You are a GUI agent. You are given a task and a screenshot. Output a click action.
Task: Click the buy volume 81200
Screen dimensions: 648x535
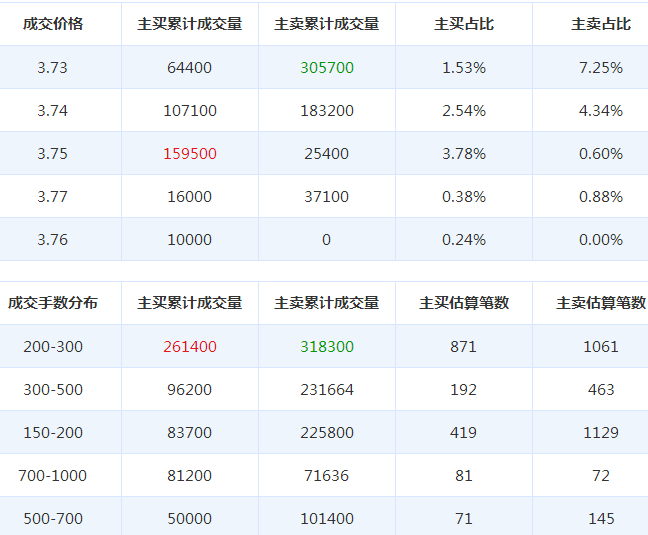tap(190, 475)
